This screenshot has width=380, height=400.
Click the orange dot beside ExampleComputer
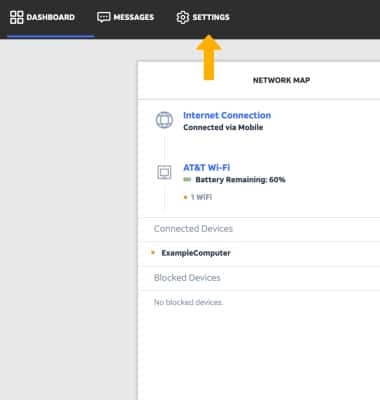[x=153, y=253]
